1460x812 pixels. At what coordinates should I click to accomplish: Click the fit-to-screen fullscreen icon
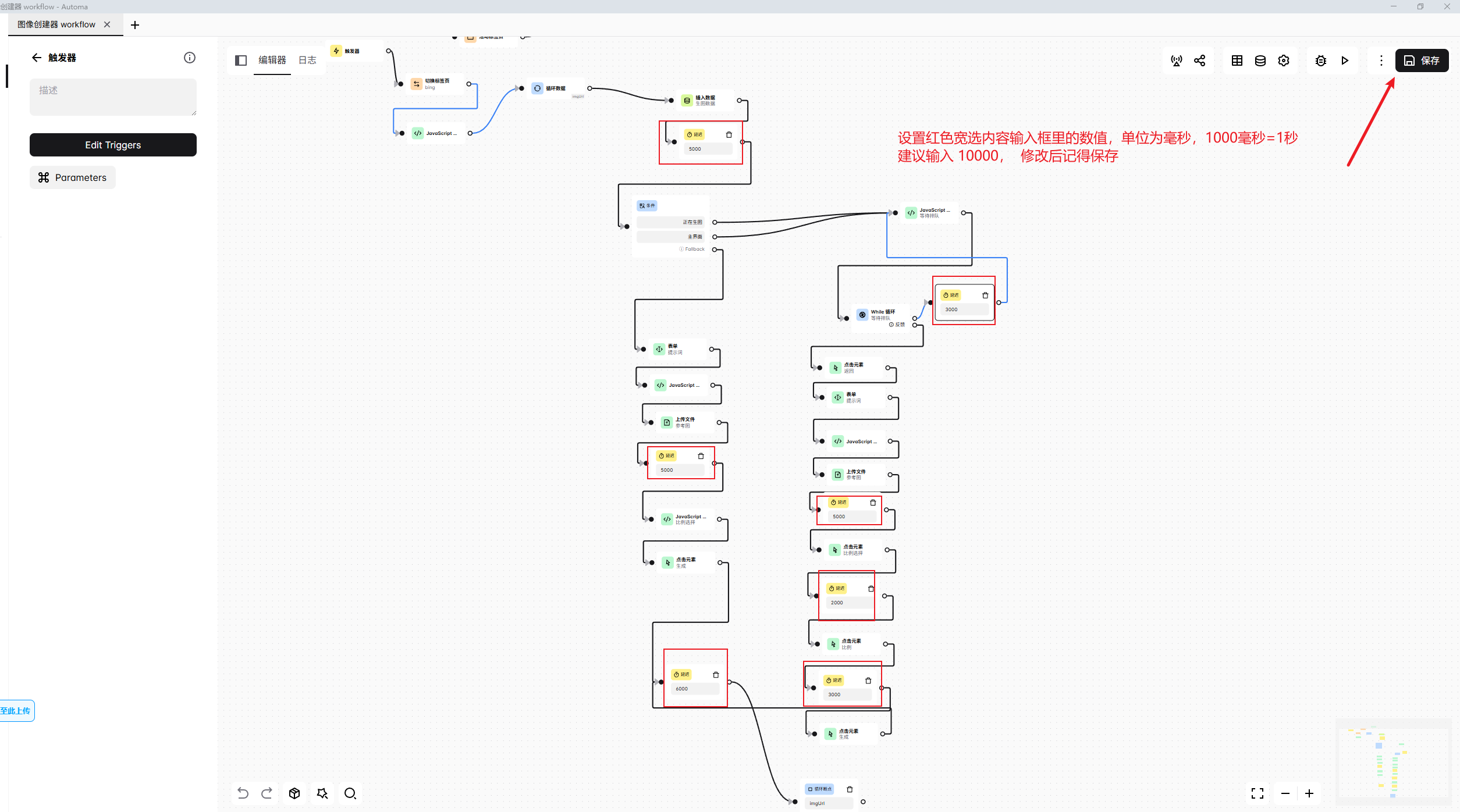[x=1257, y=793]
